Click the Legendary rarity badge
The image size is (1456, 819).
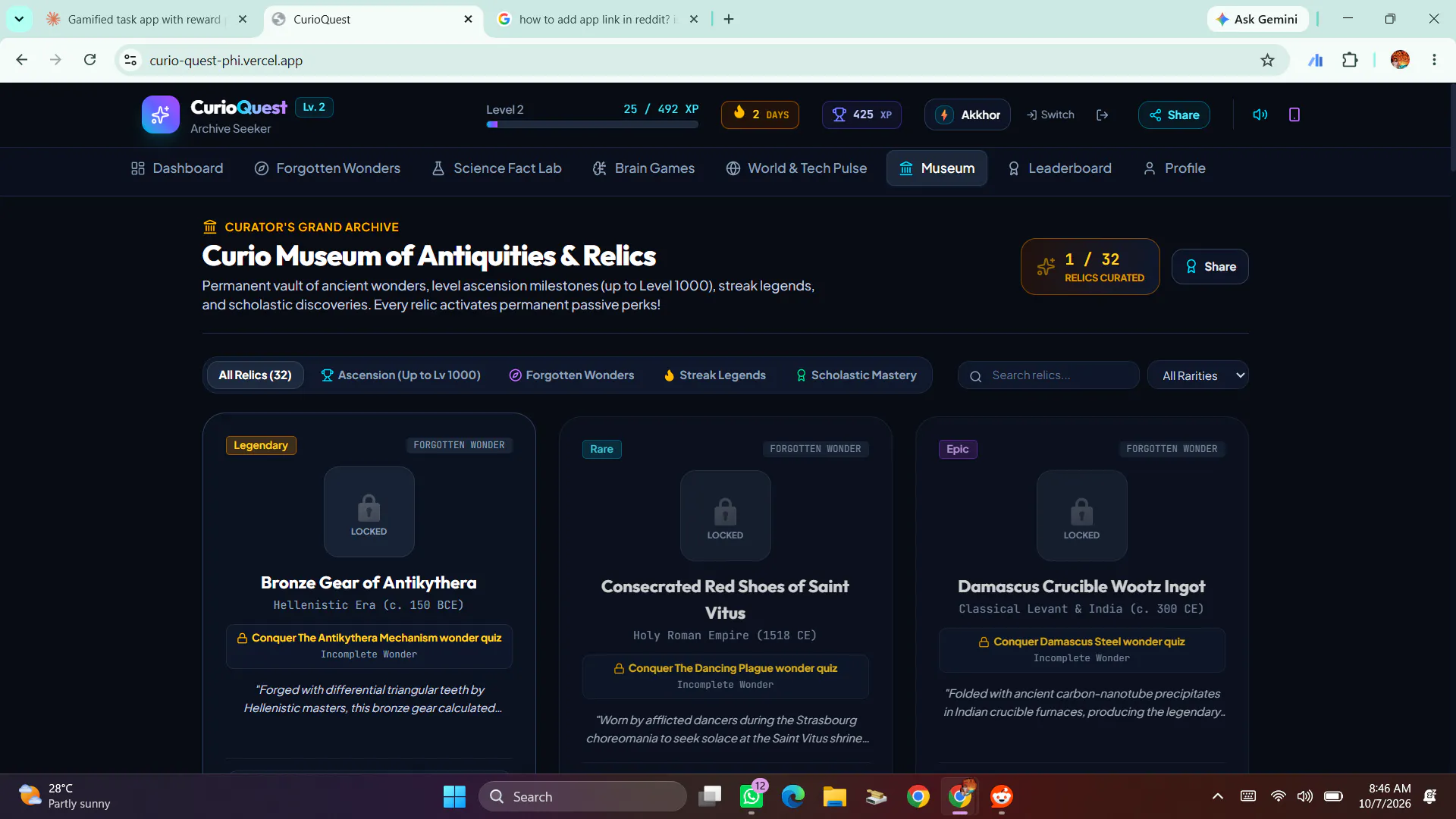(x=261, y=445)
